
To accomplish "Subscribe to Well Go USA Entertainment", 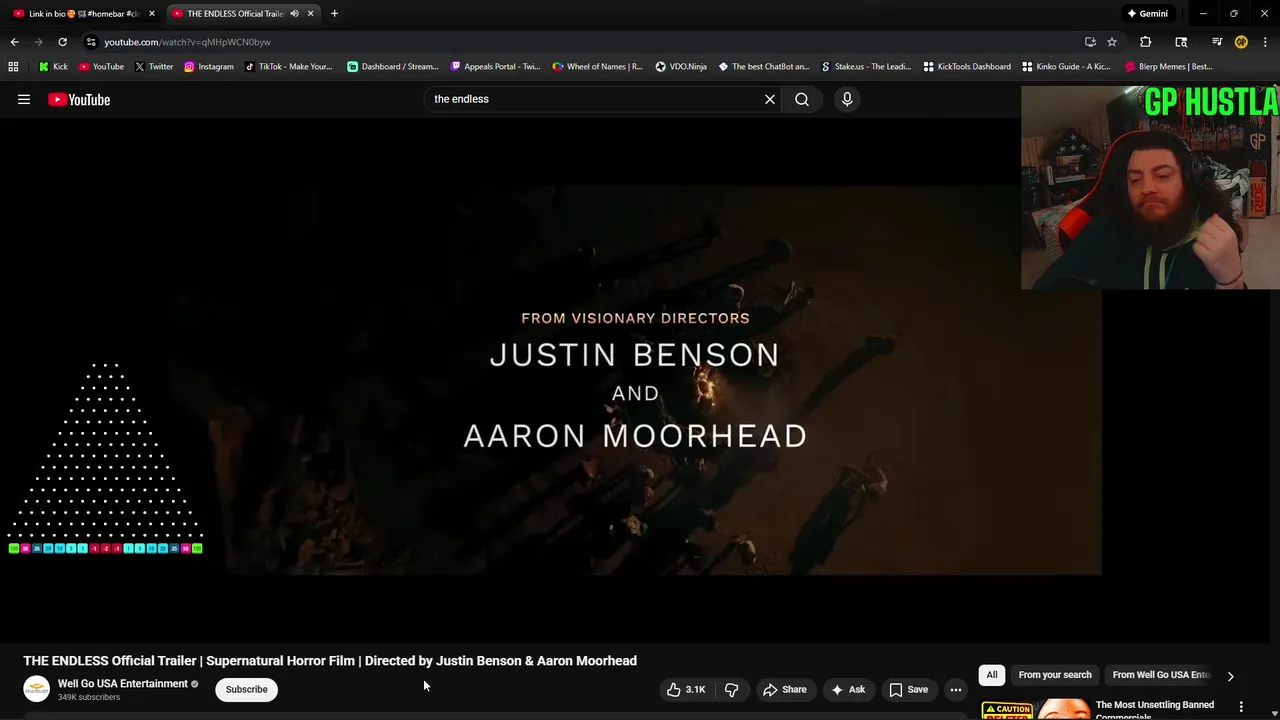I will 246,689.
